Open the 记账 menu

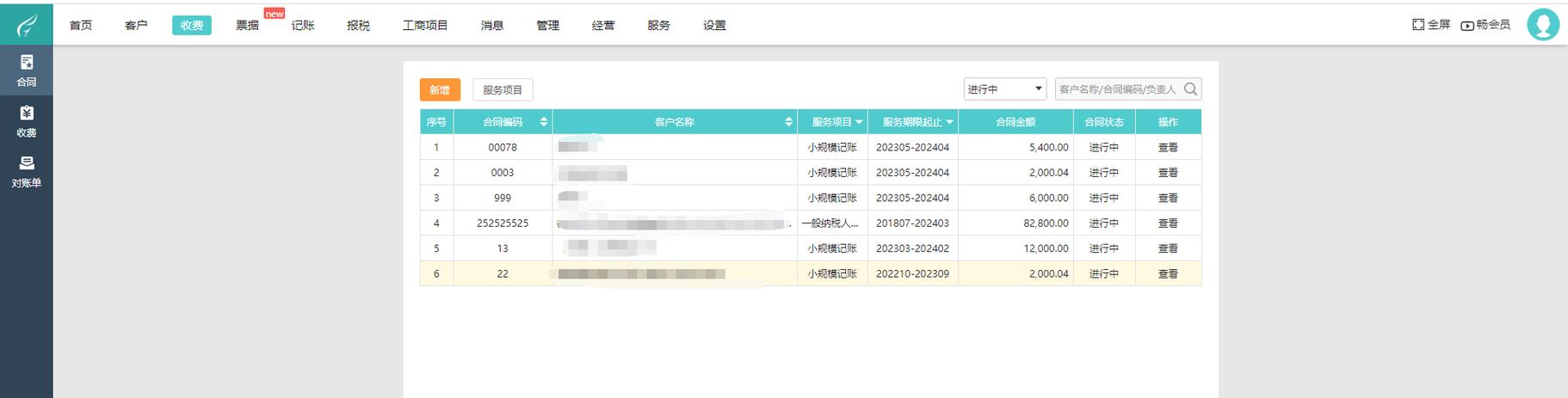pos(303,25)
